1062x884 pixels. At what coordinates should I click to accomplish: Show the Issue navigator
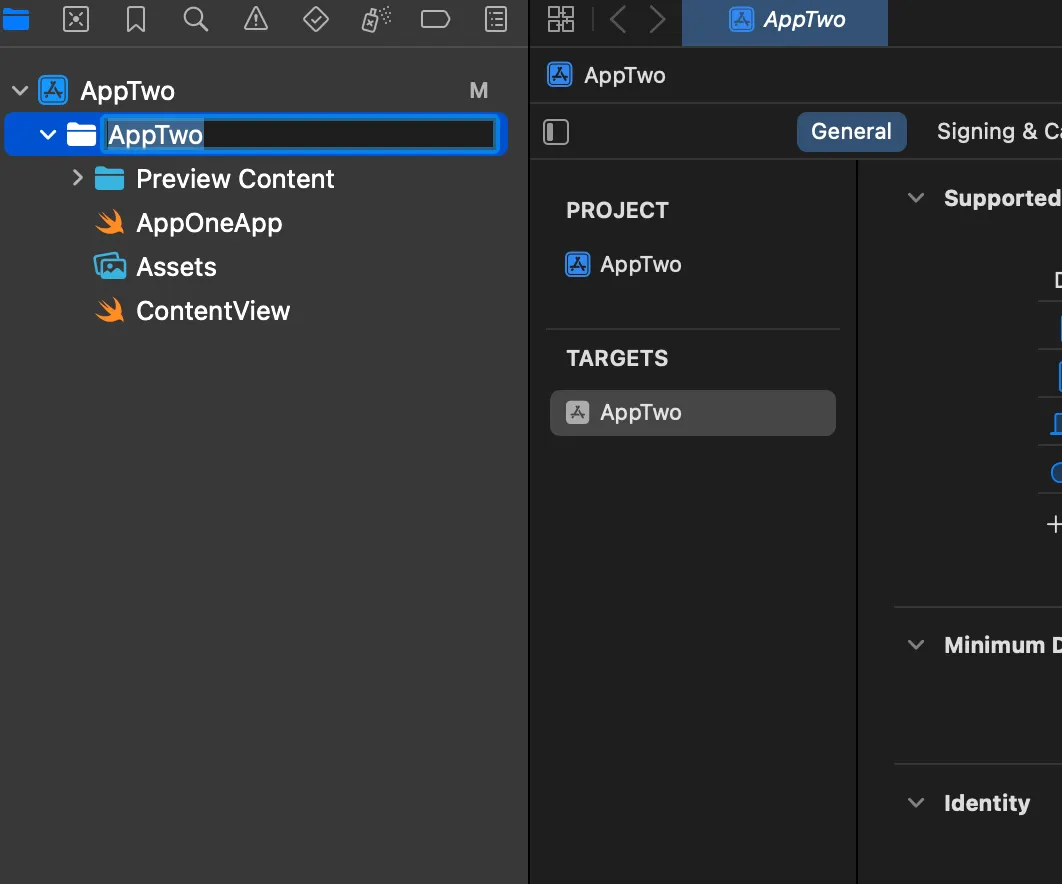click(256, 18)
